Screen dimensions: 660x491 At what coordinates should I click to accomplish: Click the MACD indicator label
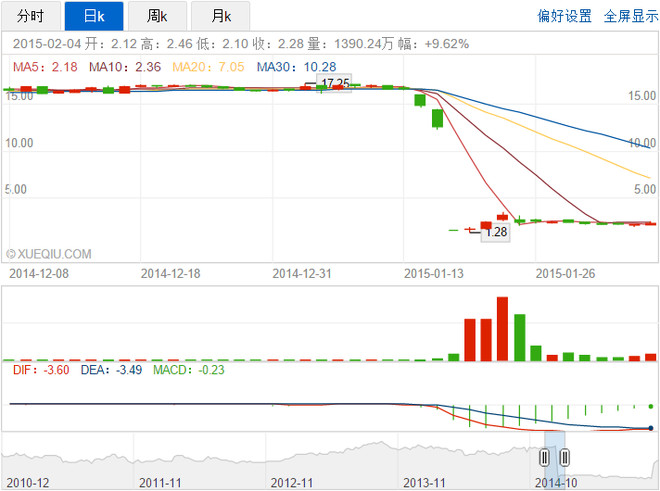coord(189,370)
